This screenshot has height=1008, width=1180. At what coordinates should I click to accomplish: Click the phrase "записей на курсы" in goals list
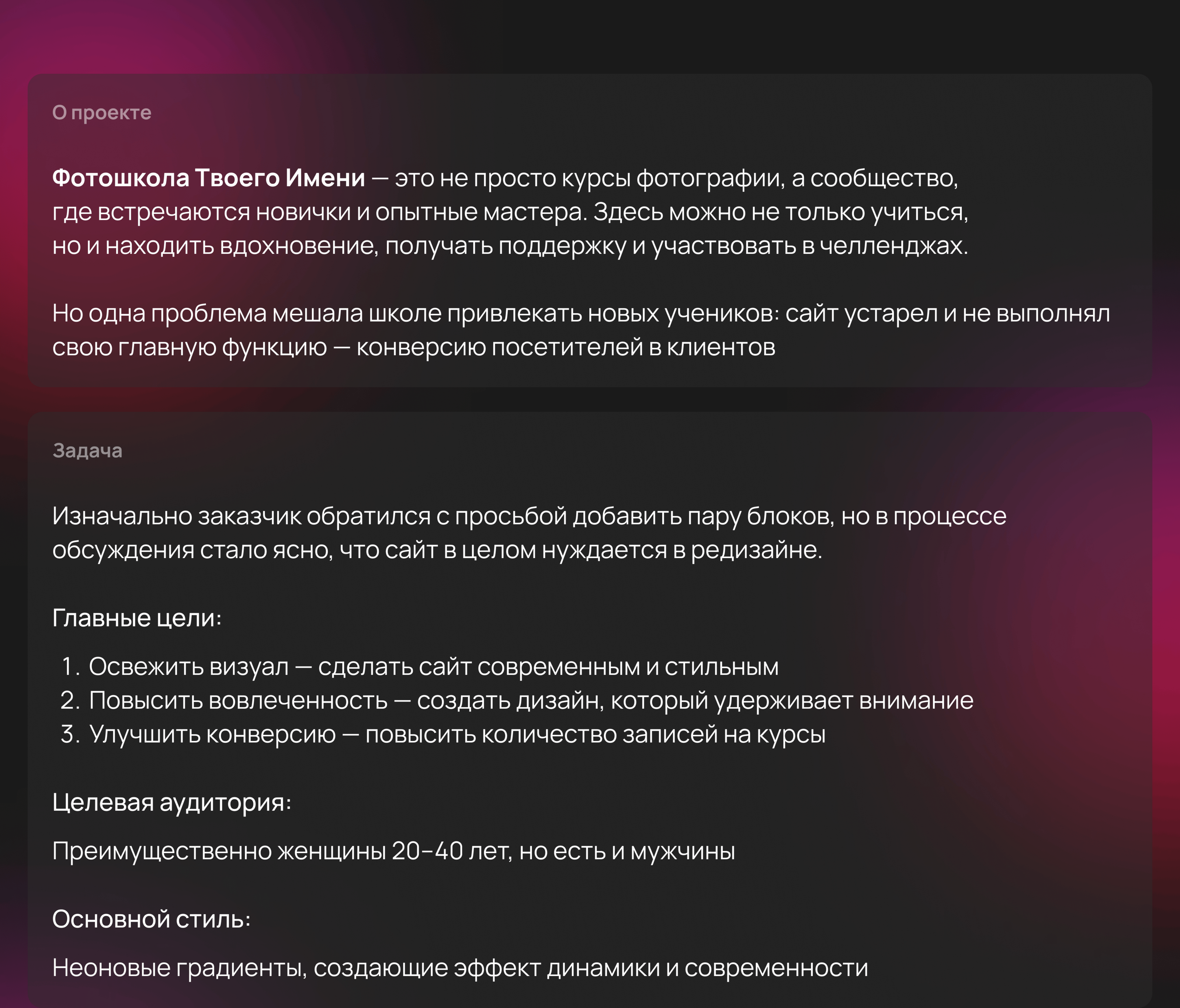[x=723, y=735]
